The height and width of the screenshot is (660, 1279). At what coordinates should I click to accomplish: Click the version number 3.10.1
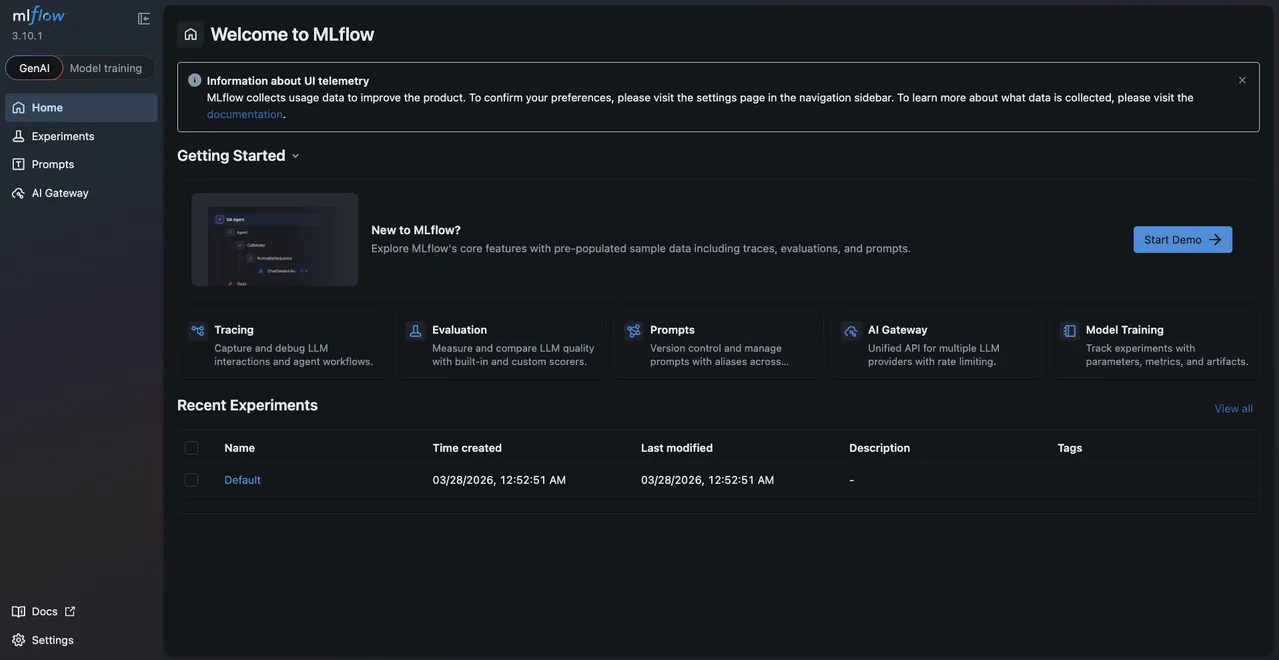coord(27,36)
